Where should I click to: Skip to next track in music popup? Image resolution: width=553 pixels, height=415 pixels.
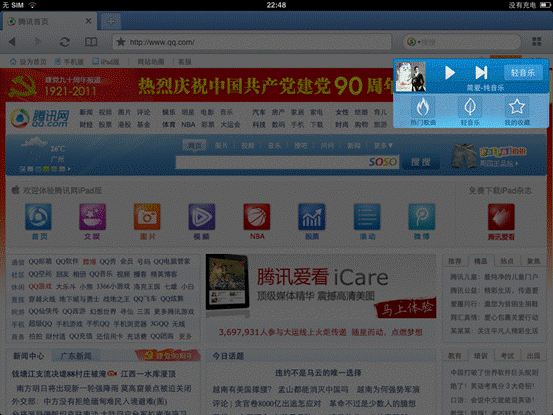point(481,73)
